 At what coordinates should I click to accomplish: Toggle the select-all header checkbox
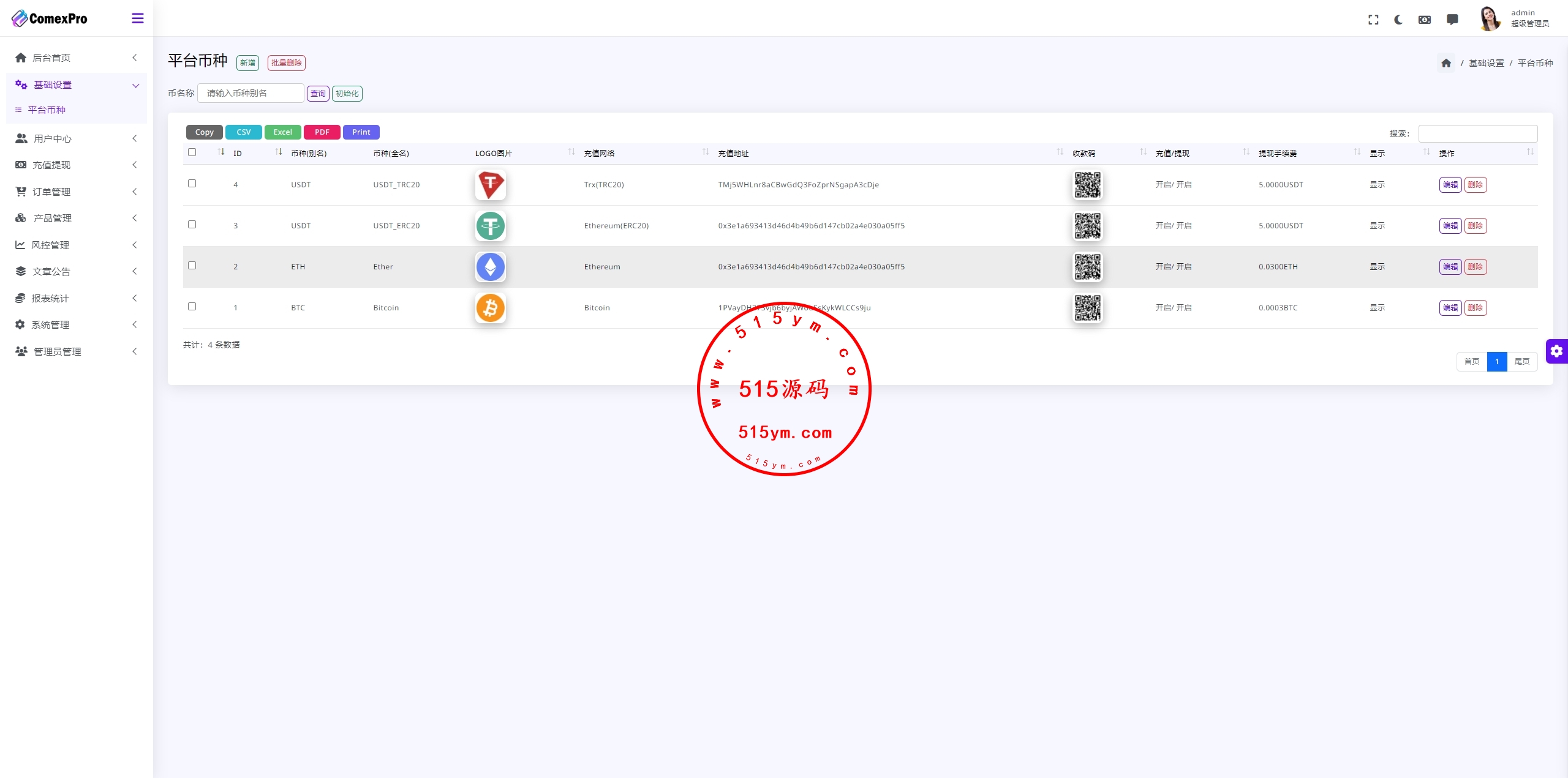point(192,152)
